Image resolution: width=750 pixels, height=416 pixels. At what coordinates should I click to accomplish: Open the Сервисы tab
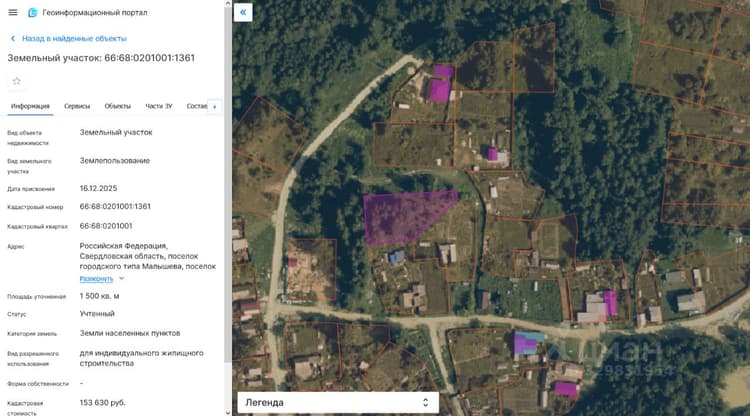point(77,106)
